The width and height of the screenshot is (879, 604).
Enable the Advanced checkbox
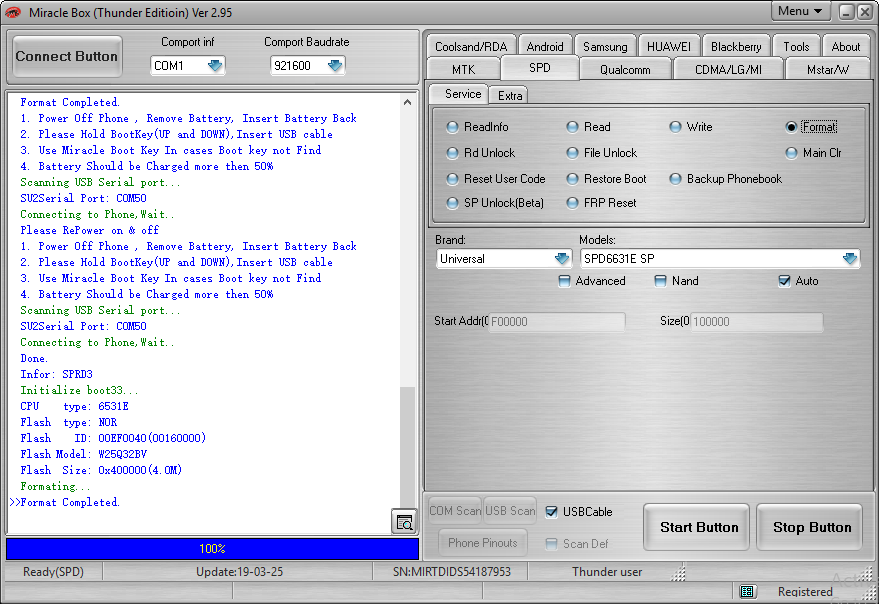(565, 281)
